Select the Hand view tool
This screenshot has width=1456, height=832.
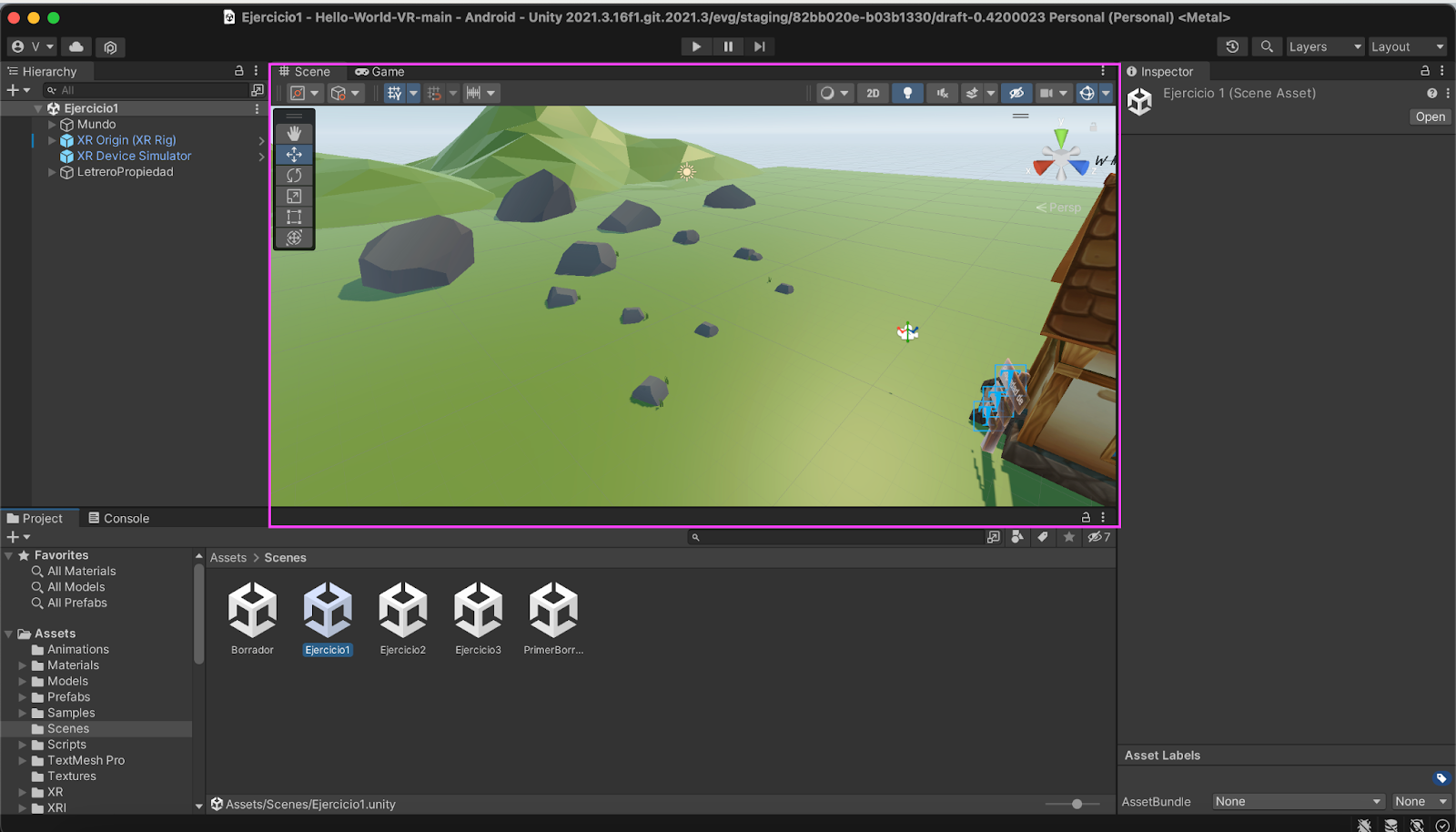pos(294,134)
